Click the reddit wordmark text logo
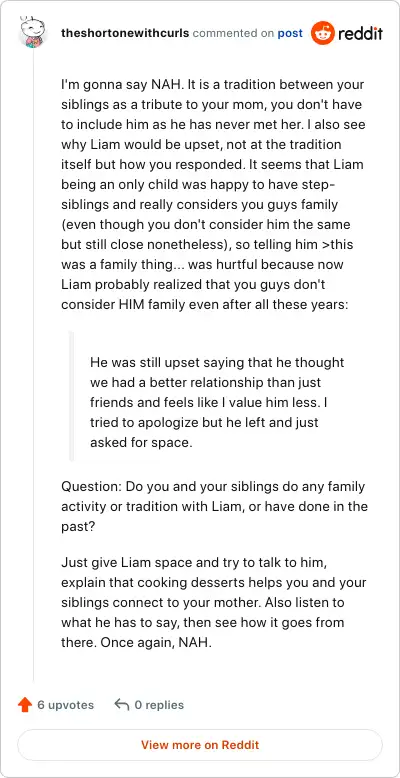 pos(360,34)
